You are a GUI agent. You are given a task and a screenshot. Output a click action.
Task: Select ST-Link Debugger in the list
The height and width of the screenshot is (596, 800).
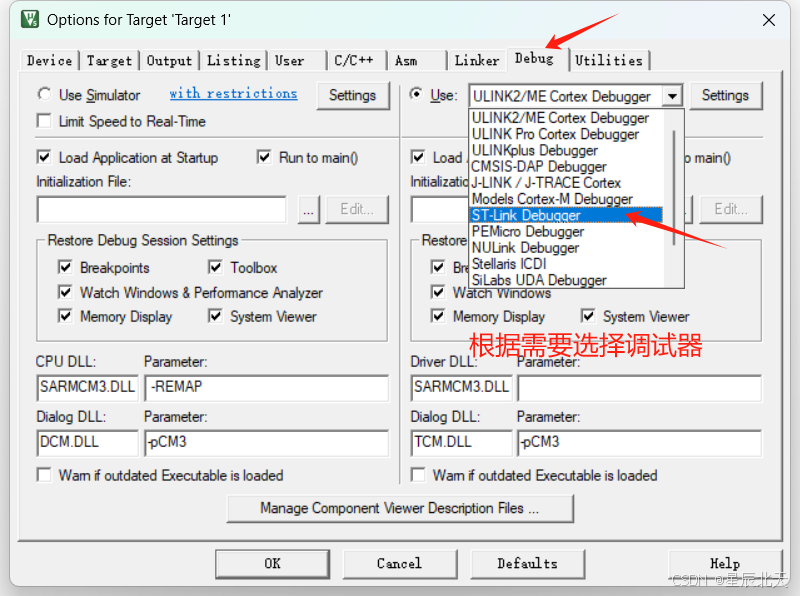click(566, 215)
